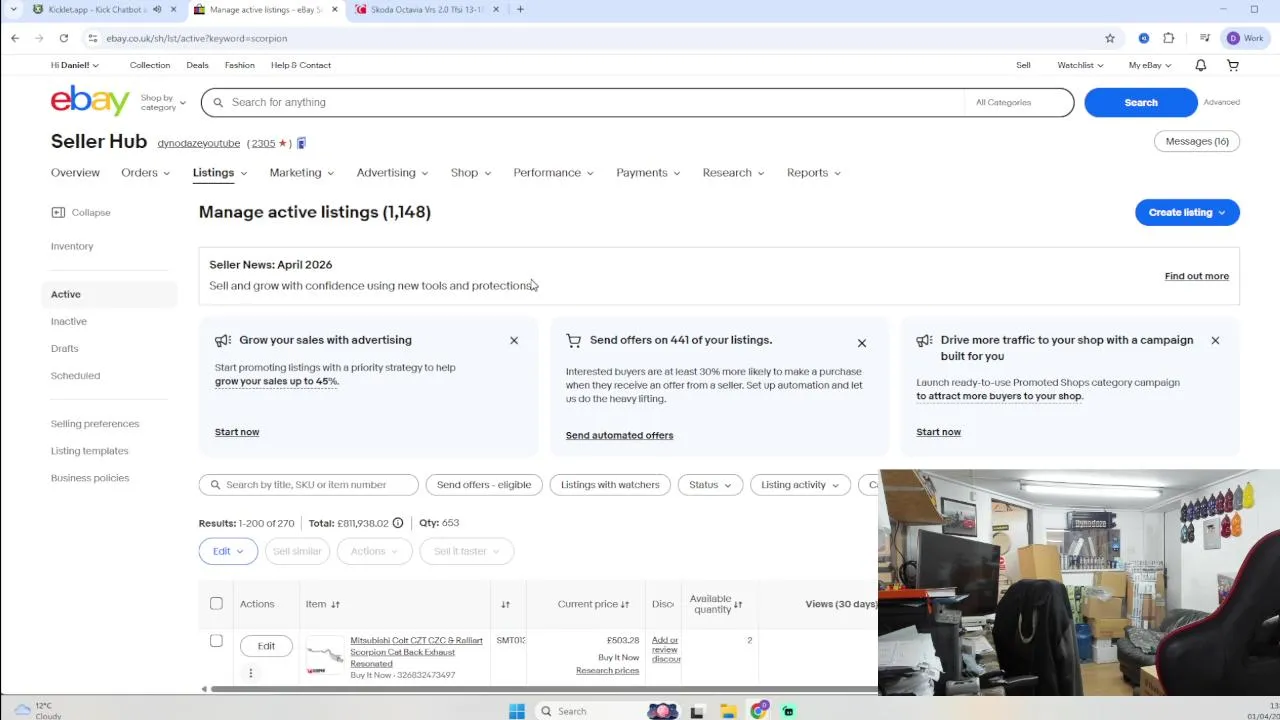
Task: Click the Mitsubishi Colt exhaust thumbnail
Action: coord(325,656)
